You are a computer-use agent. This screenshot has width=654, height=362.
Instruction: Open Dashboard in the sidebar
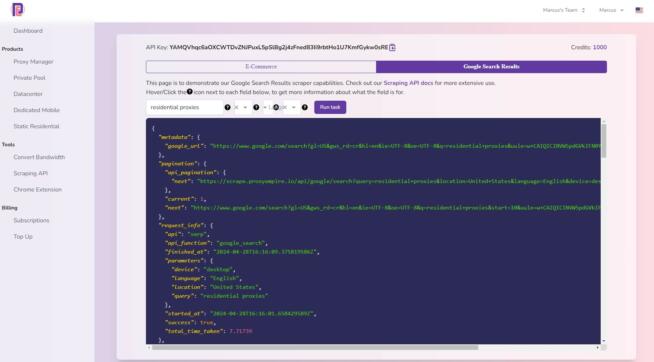pyautogui.click(x=28, y=31)
